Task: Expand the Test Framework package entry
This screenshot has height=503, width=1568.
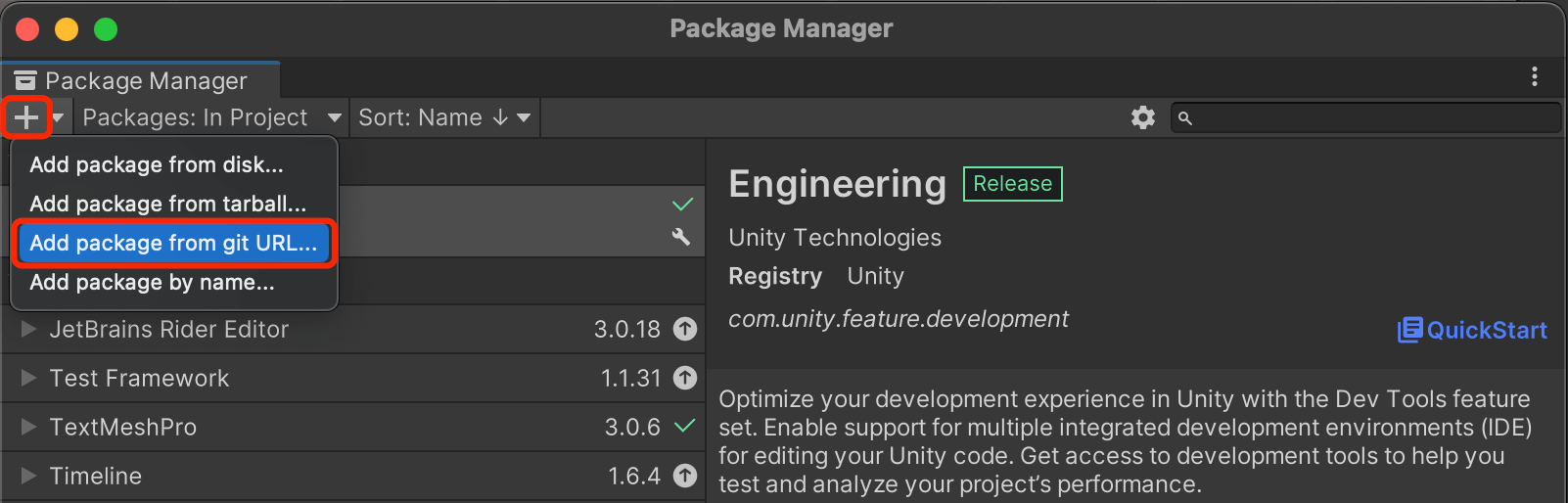Action: (28, 378)
